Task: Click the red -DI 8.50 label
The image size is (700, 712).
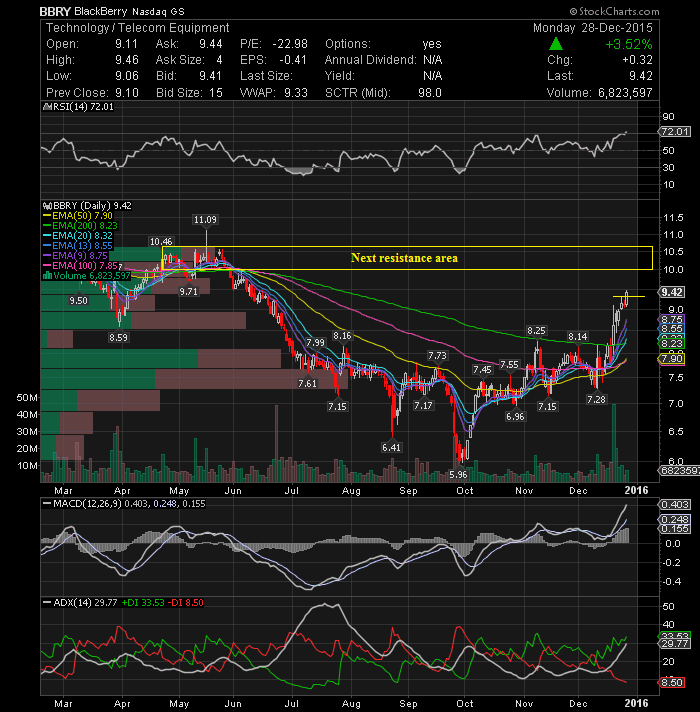Action: (186, 603)
